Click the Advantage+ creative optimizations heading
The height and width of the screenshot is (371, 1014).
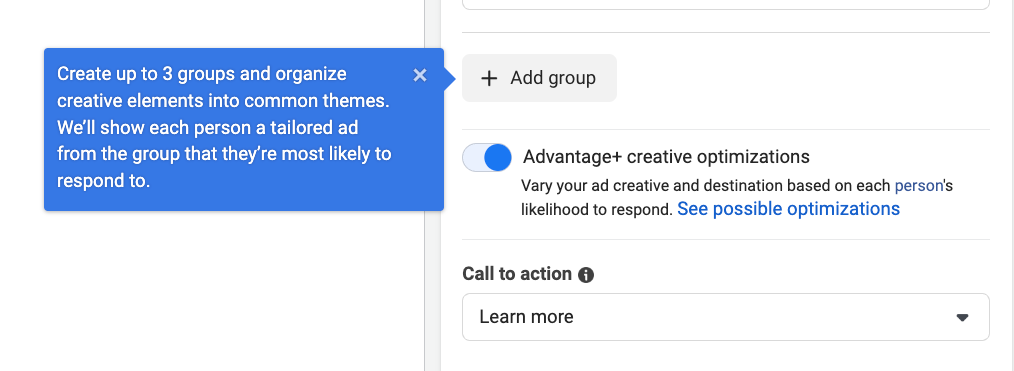coord(666,156)
